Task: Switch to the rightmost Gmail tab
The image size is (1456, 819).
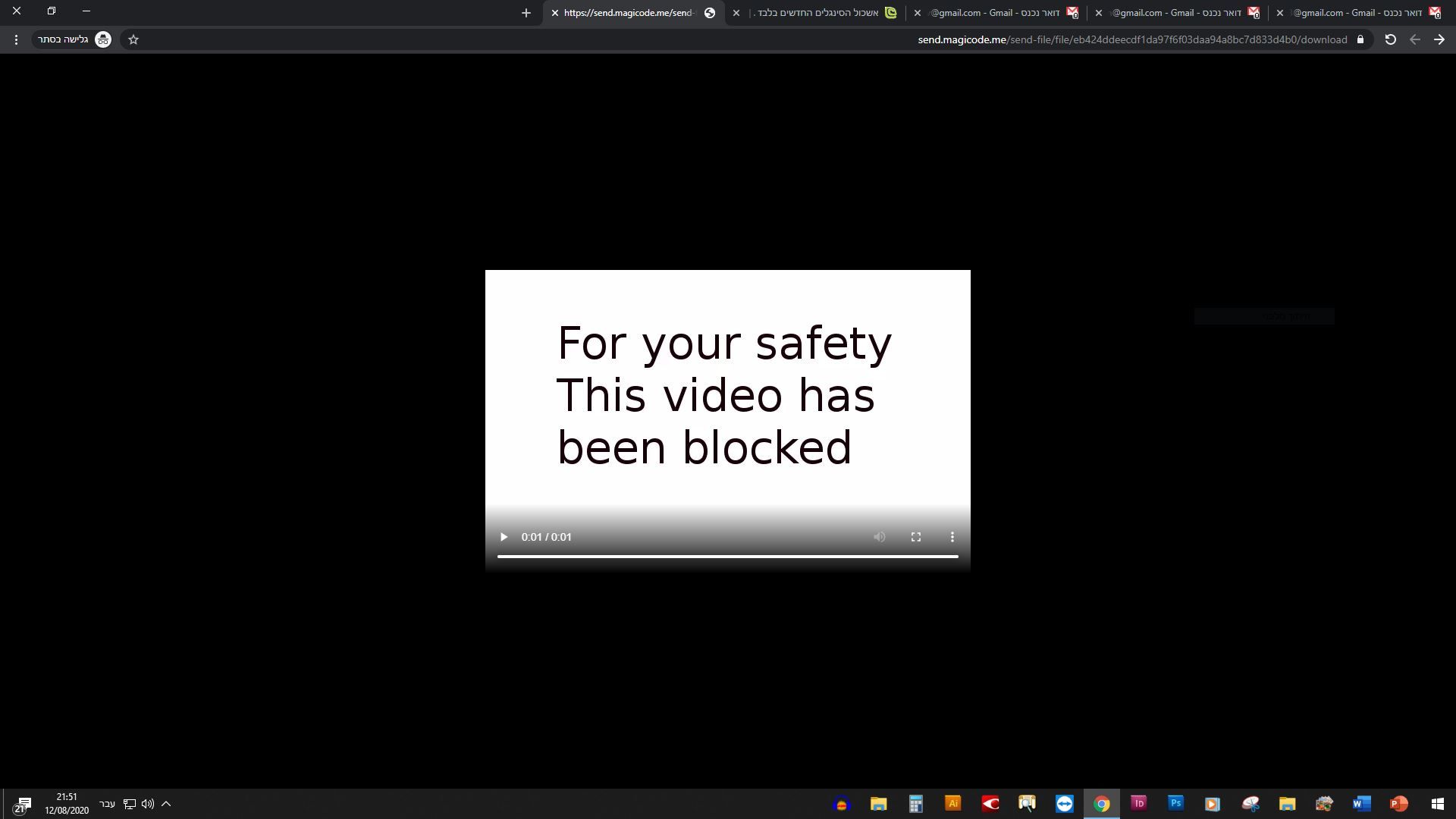Action: pos(1357,13)
